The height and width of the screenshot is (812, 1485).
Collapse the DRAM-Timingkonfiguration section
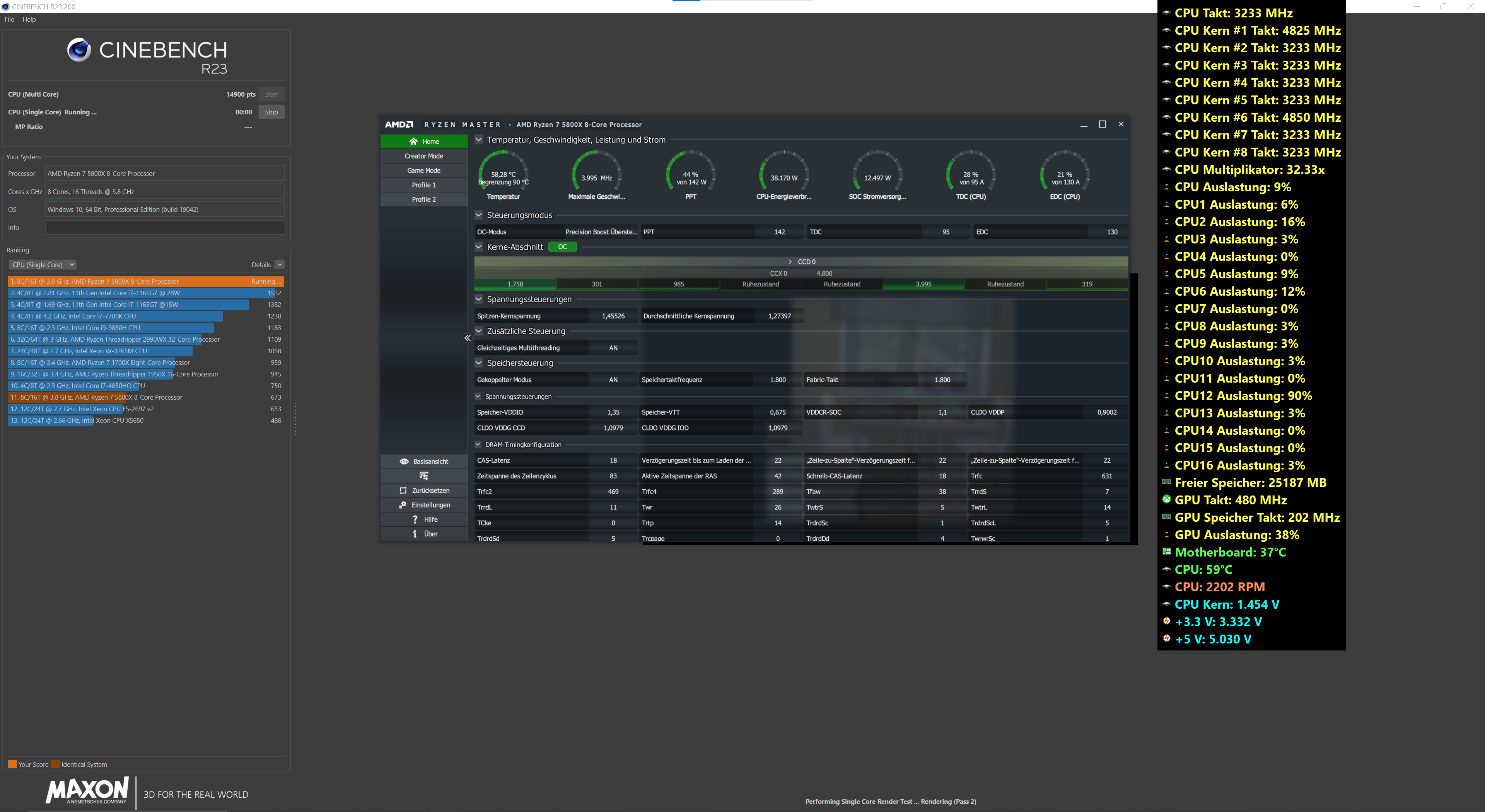[x=478, y=444]
